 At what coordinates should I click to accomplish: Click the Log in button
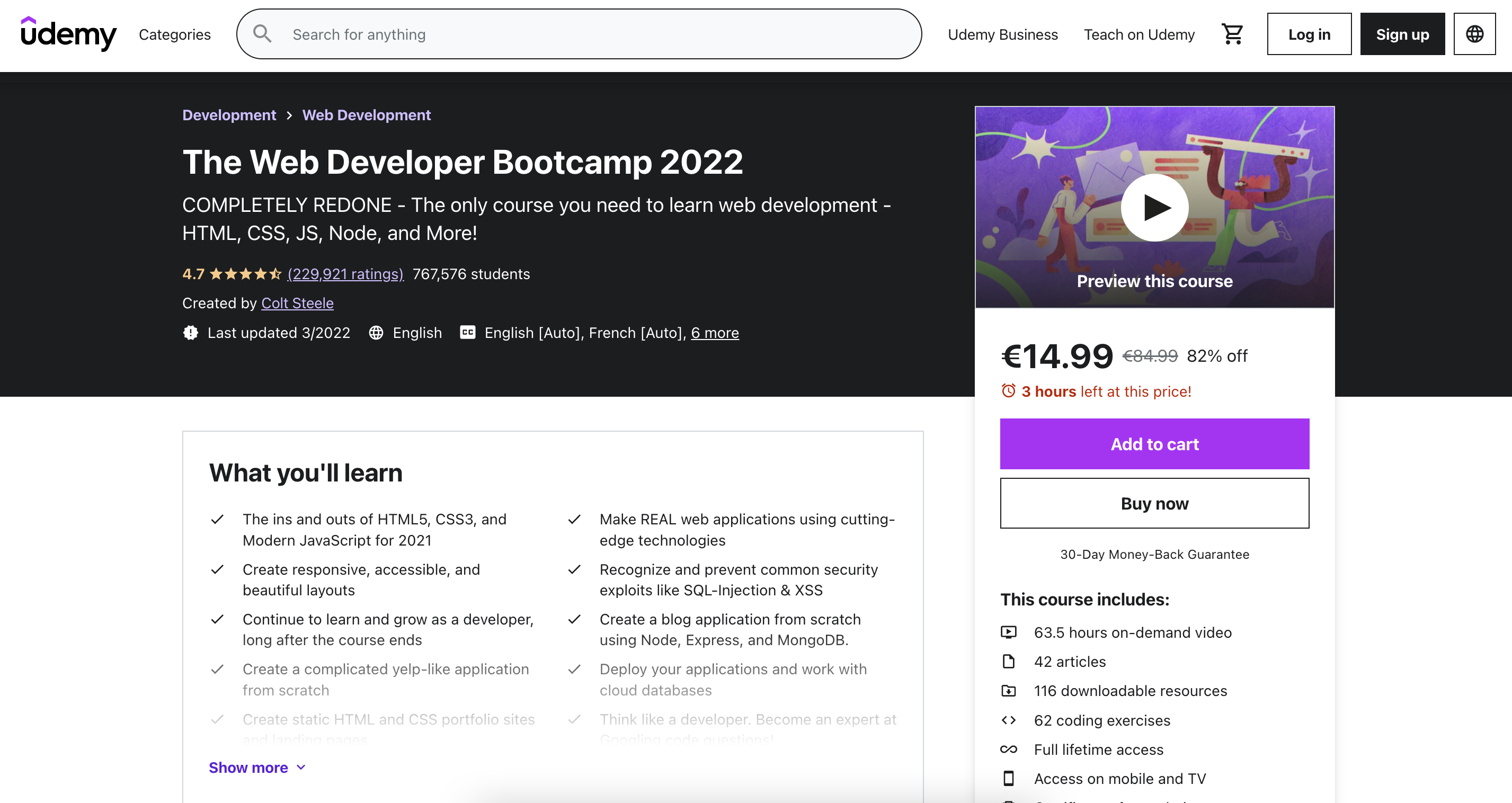tap(1309, 34)
